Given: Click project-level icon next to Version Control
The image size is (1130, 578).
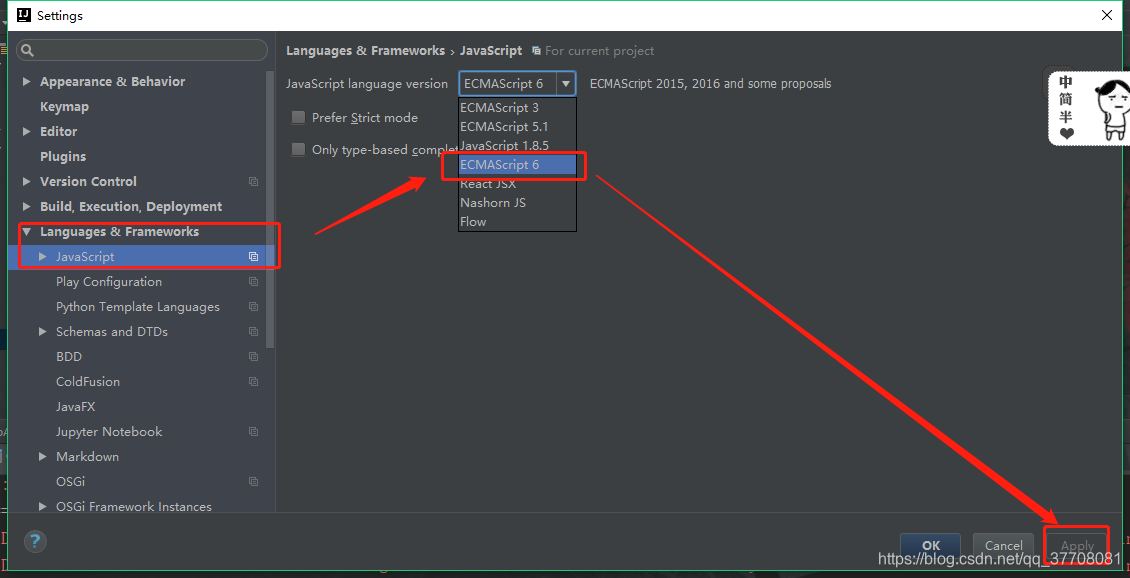Looking at the screenshot, I should point(253,182).
